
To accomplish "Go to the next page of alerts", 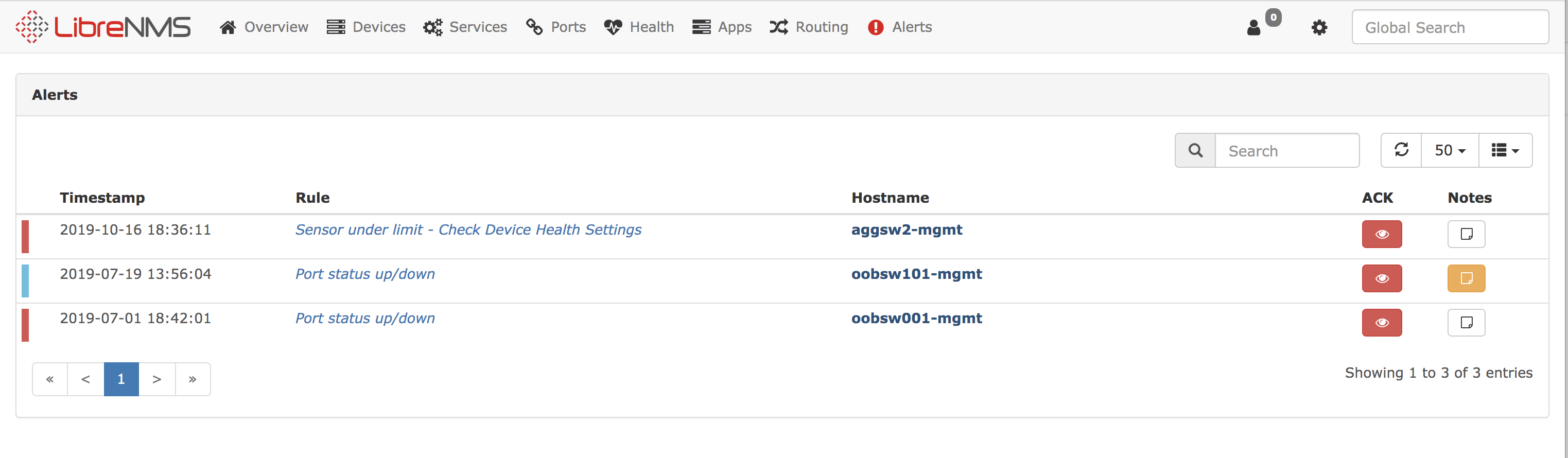I will (x=157, y=379).
